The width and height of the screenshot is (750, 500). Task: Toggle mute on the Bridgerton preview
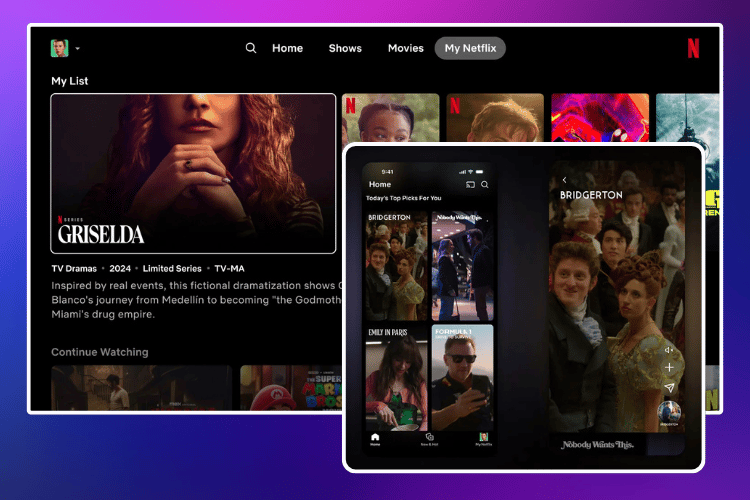click(669, 350)
